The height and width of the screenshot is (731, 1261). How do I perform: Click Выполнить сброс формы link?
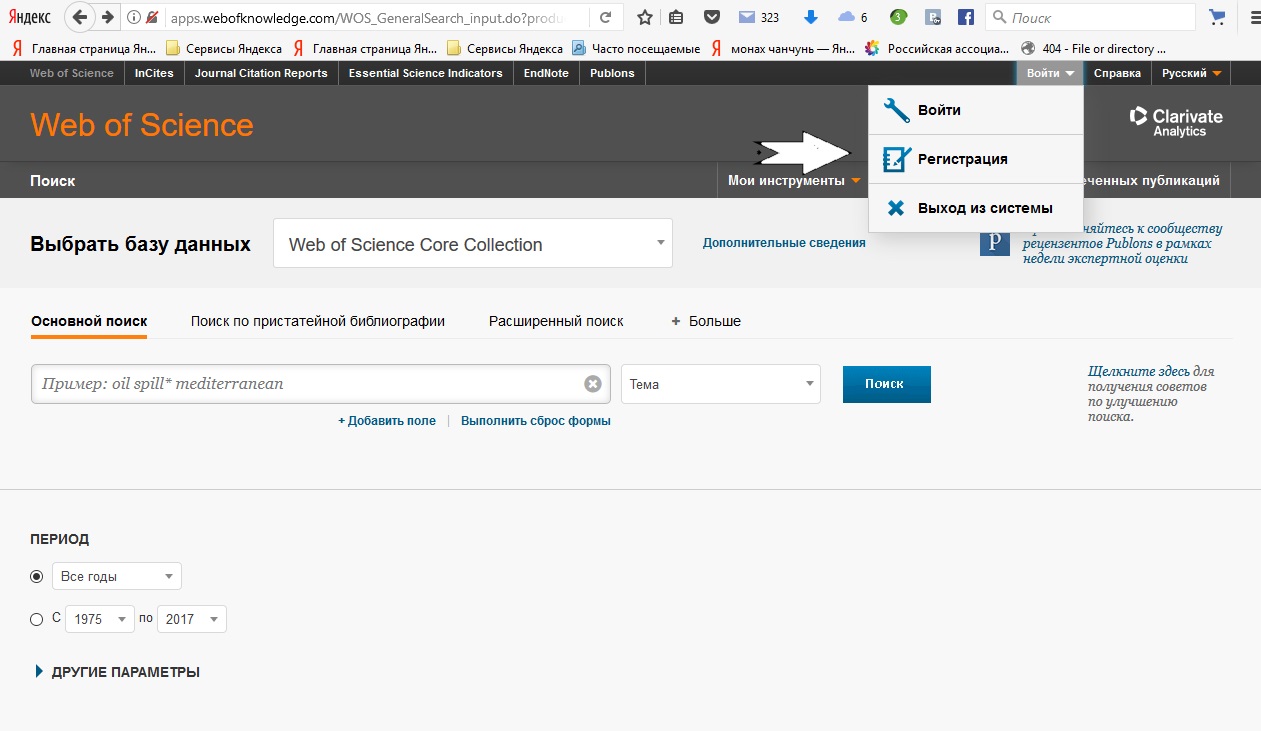point(536,421)
